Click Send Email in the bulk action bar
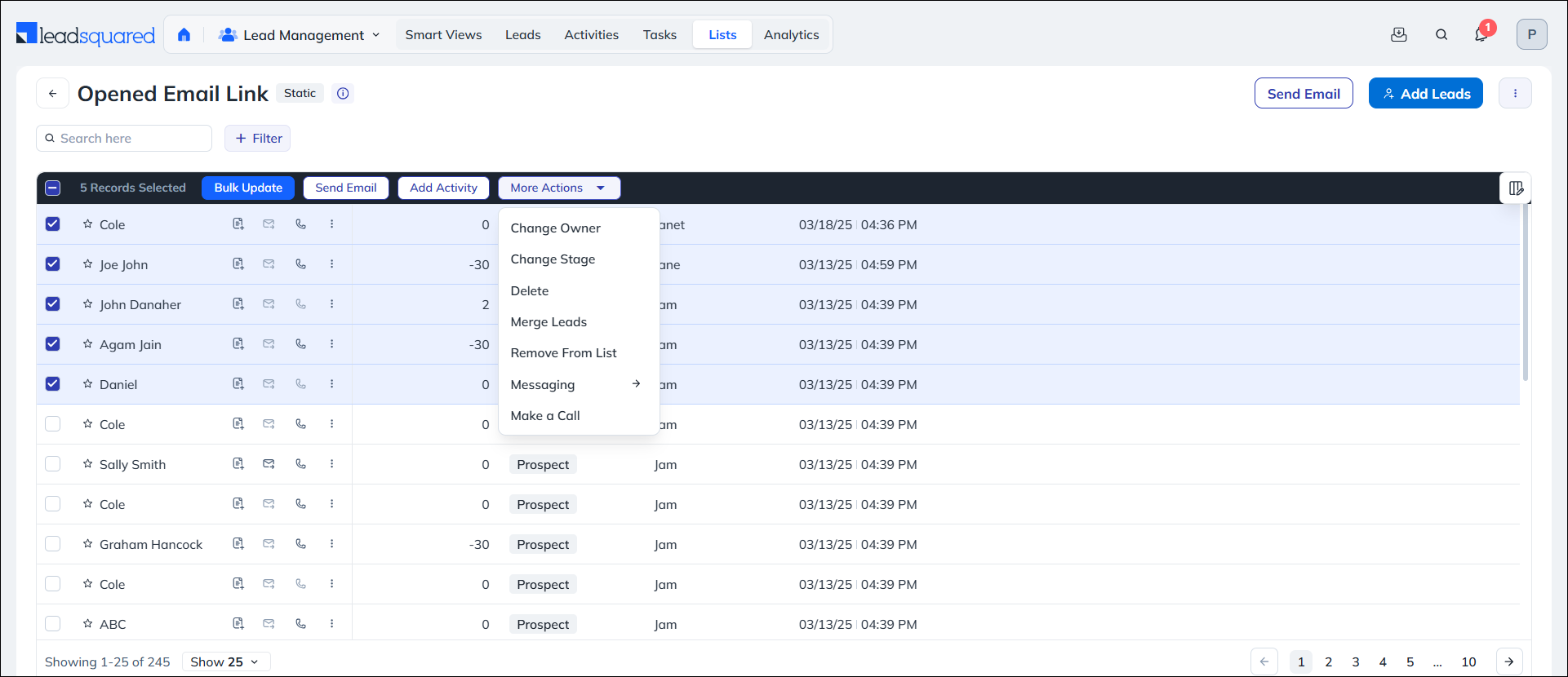Image resolution: width=1568 pixels, height=677 pixels. tap(346, 188)
